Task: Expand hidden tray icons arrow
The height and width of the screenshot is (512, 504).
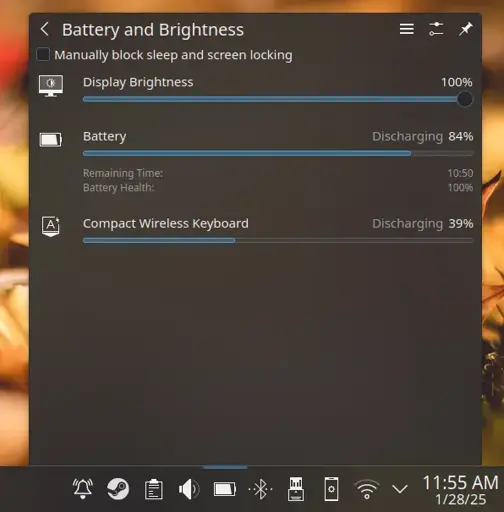Action: (400, 489)
